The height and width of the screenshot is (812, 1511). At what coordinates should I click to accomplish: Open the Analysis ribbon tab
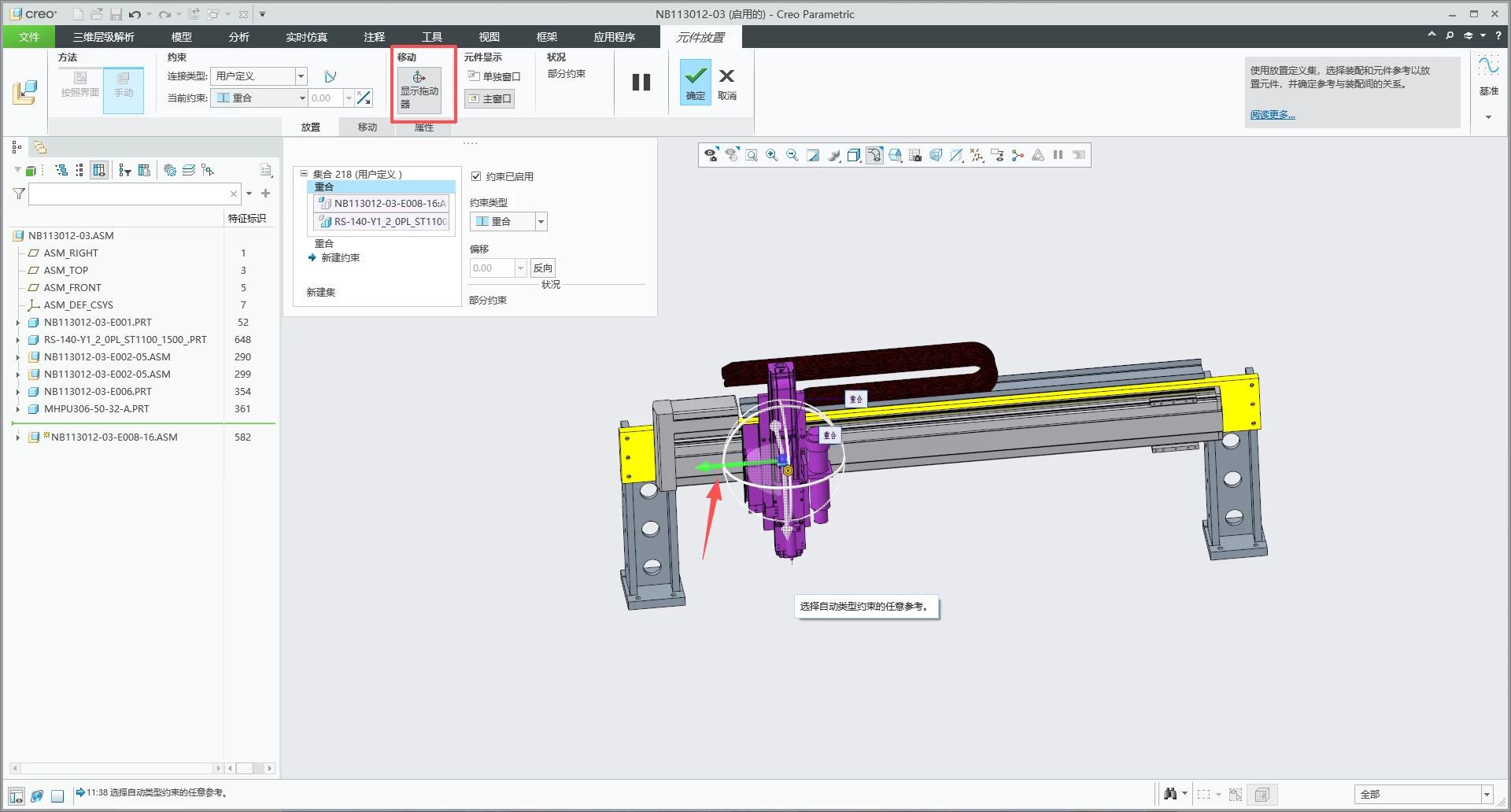point(239,36)
